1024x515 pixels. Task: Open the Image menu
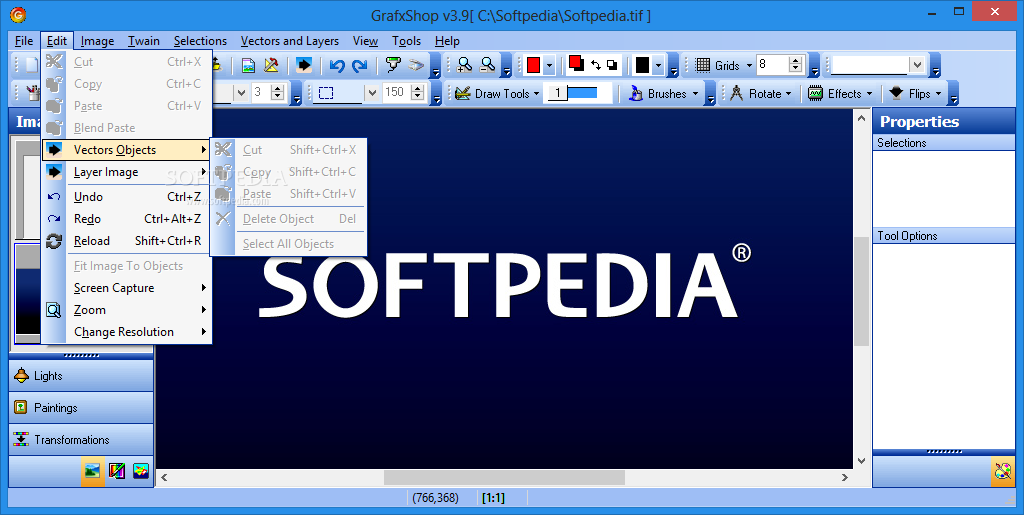pyautogui.click(x=97, y=40)
